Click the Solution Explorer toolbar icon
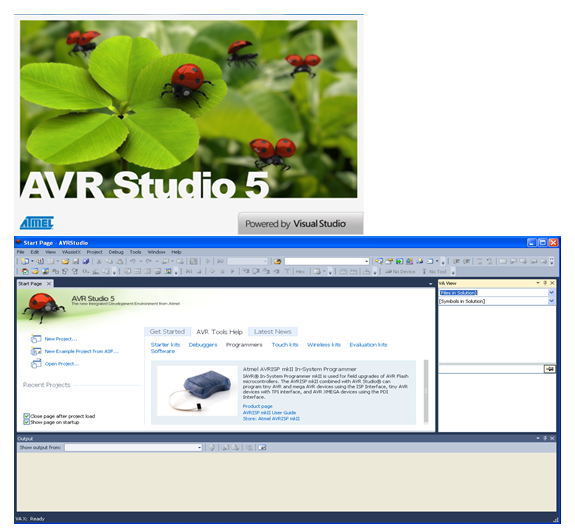Viewport: 575px width, 530px height. click(379, 261)
